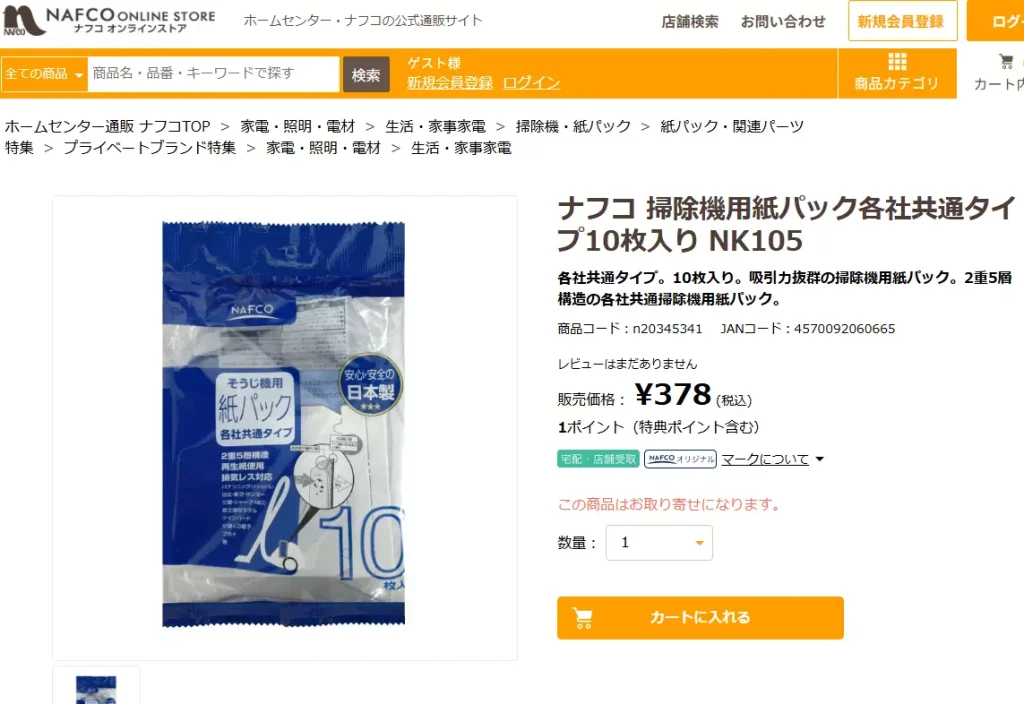This screenshot has width=1024, height=704.
Task: Click the ログイン link under ゲスト様
Action: pyautogui.click(x=531, y=83)
